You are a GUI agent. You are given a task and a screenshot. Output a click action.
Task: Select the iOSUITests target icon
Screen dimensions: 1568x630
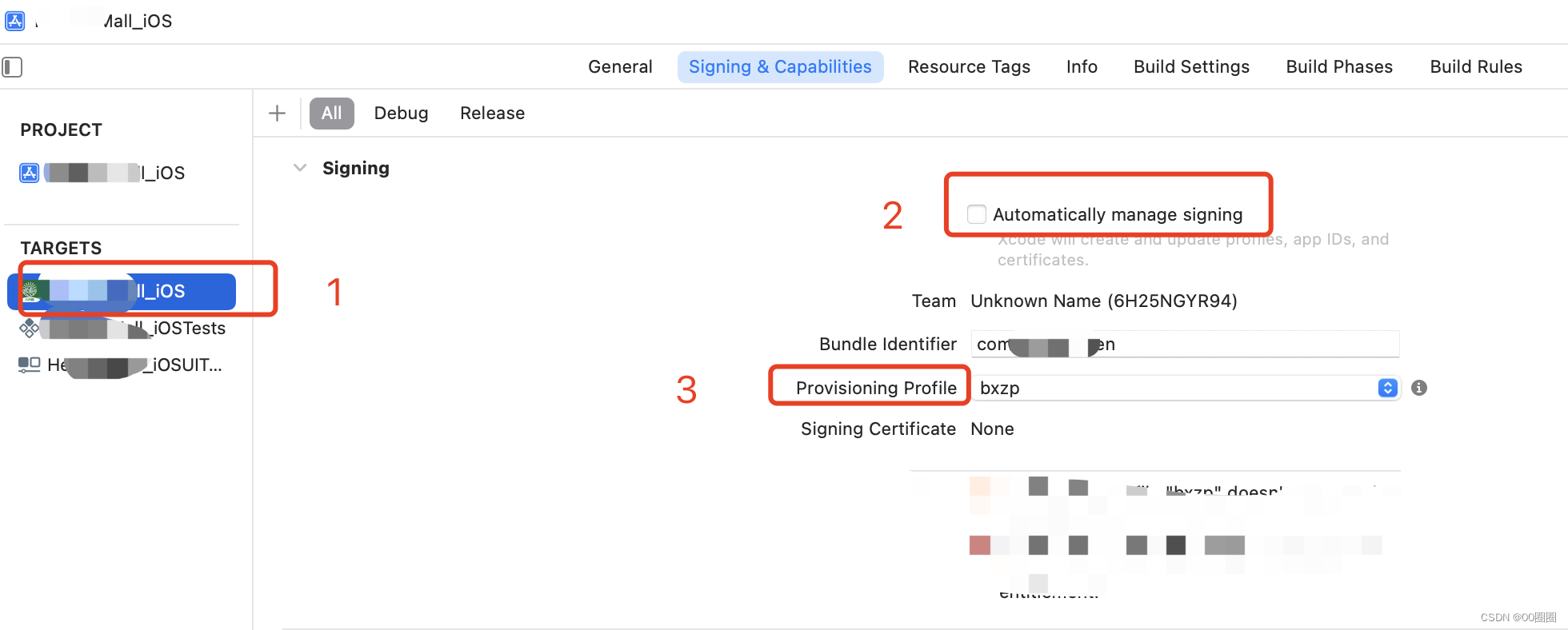click(29, 365)
